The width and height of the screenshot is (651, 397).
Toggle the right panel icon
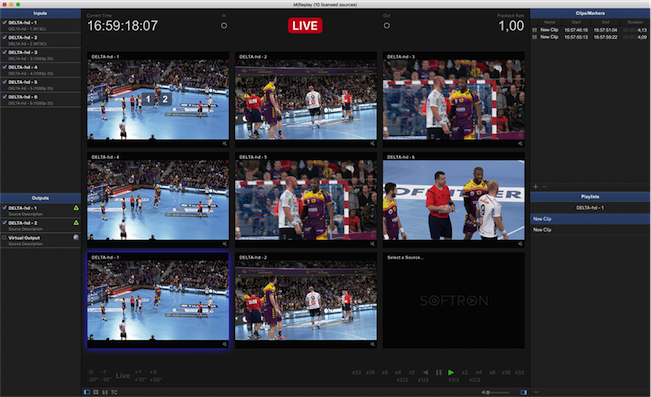coord(524,392)
